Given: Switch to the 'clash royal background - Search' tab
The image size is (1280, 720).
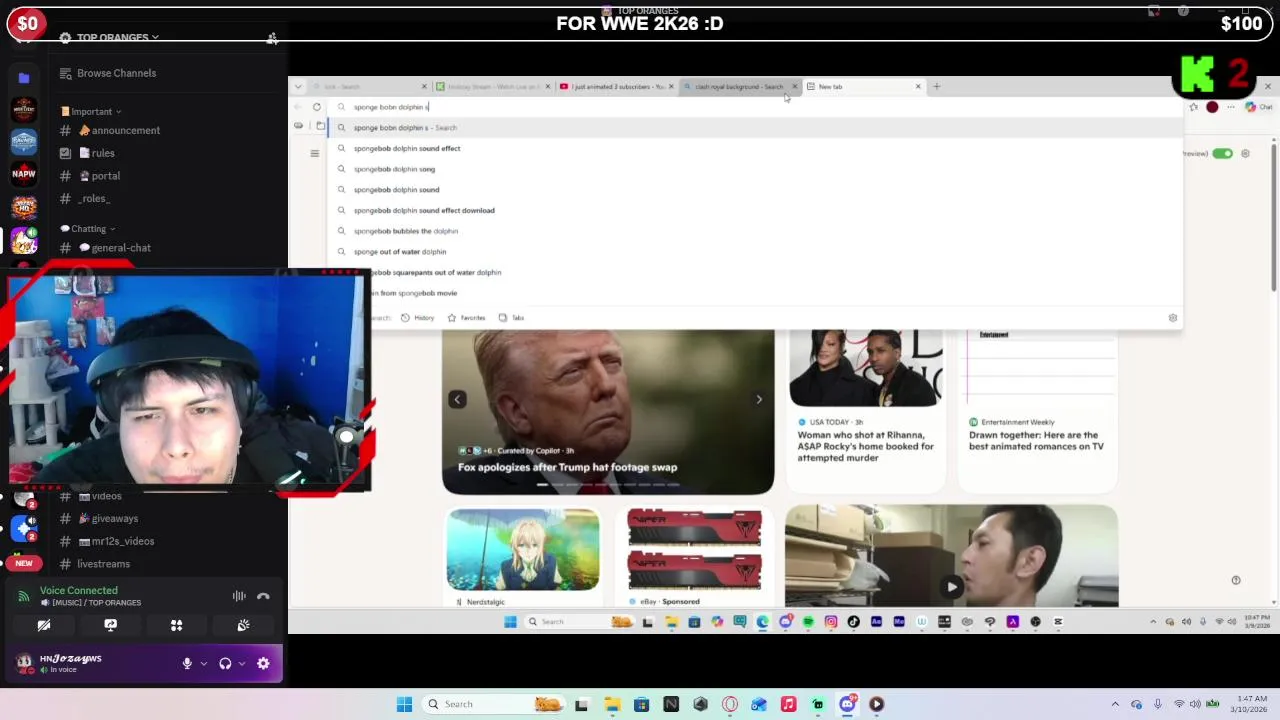Looking at the screenshot, I should [x=740, y=87].
